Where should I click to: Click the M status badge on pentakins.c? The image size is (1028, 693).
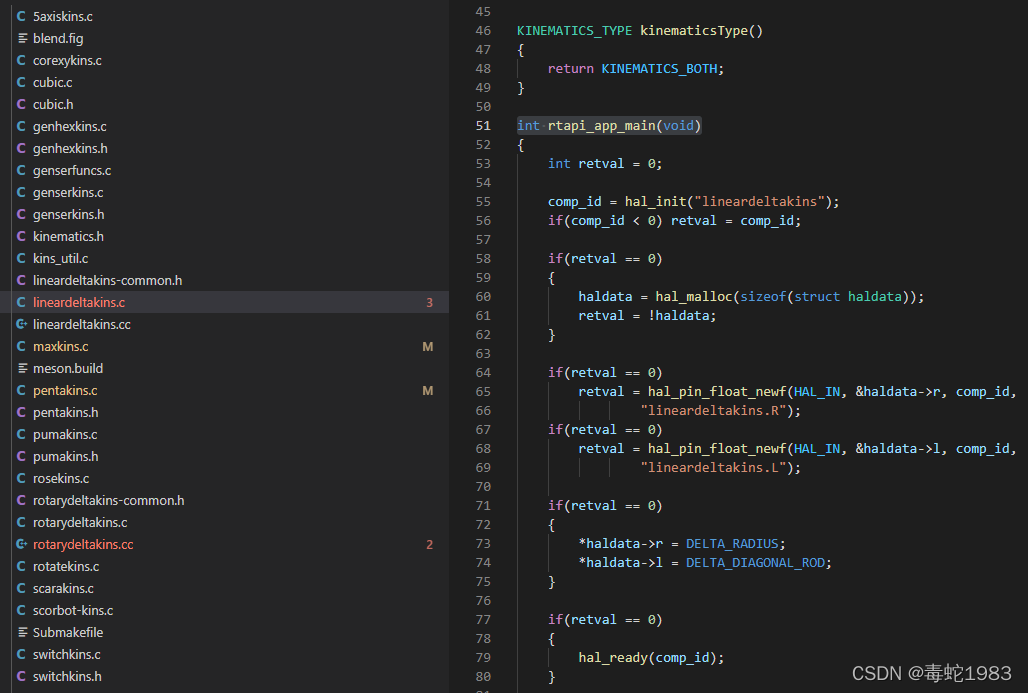(x=427, y=390)
